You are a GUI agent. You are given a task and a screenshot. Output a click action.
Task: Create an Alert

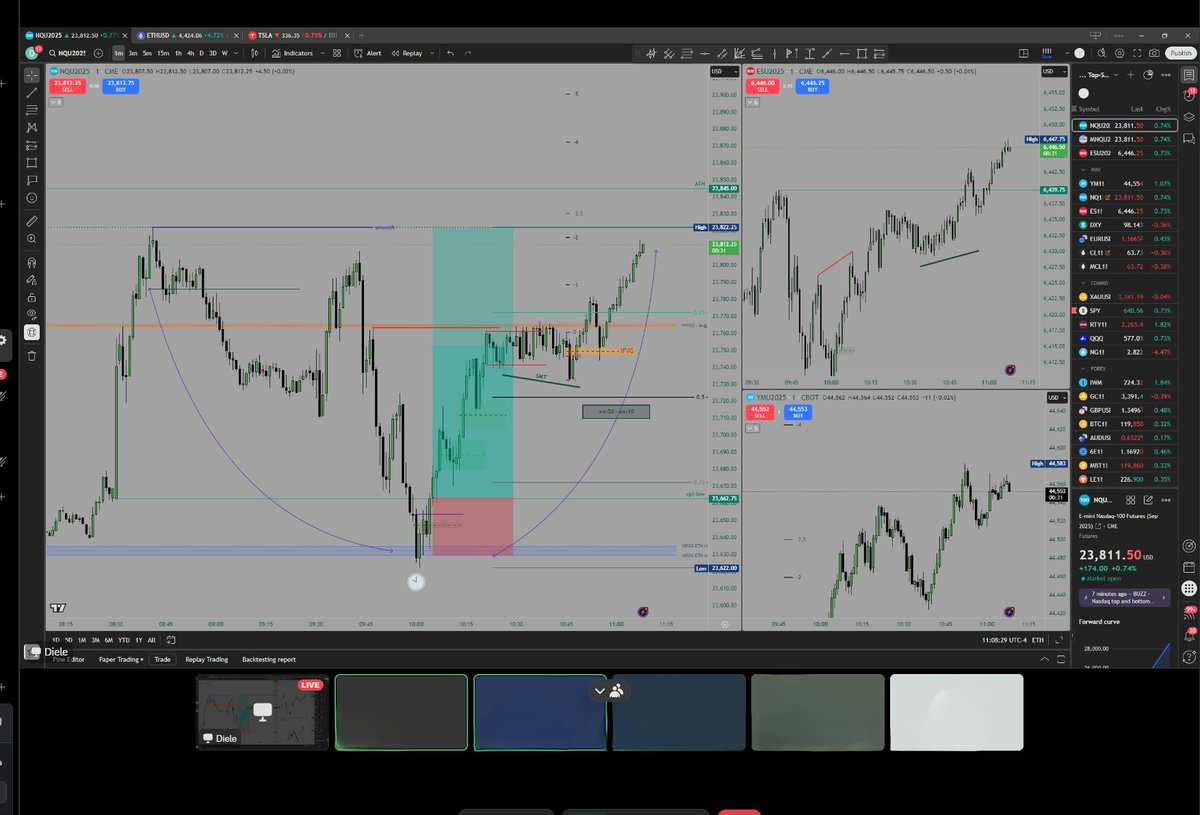click(x=367, y=53)
